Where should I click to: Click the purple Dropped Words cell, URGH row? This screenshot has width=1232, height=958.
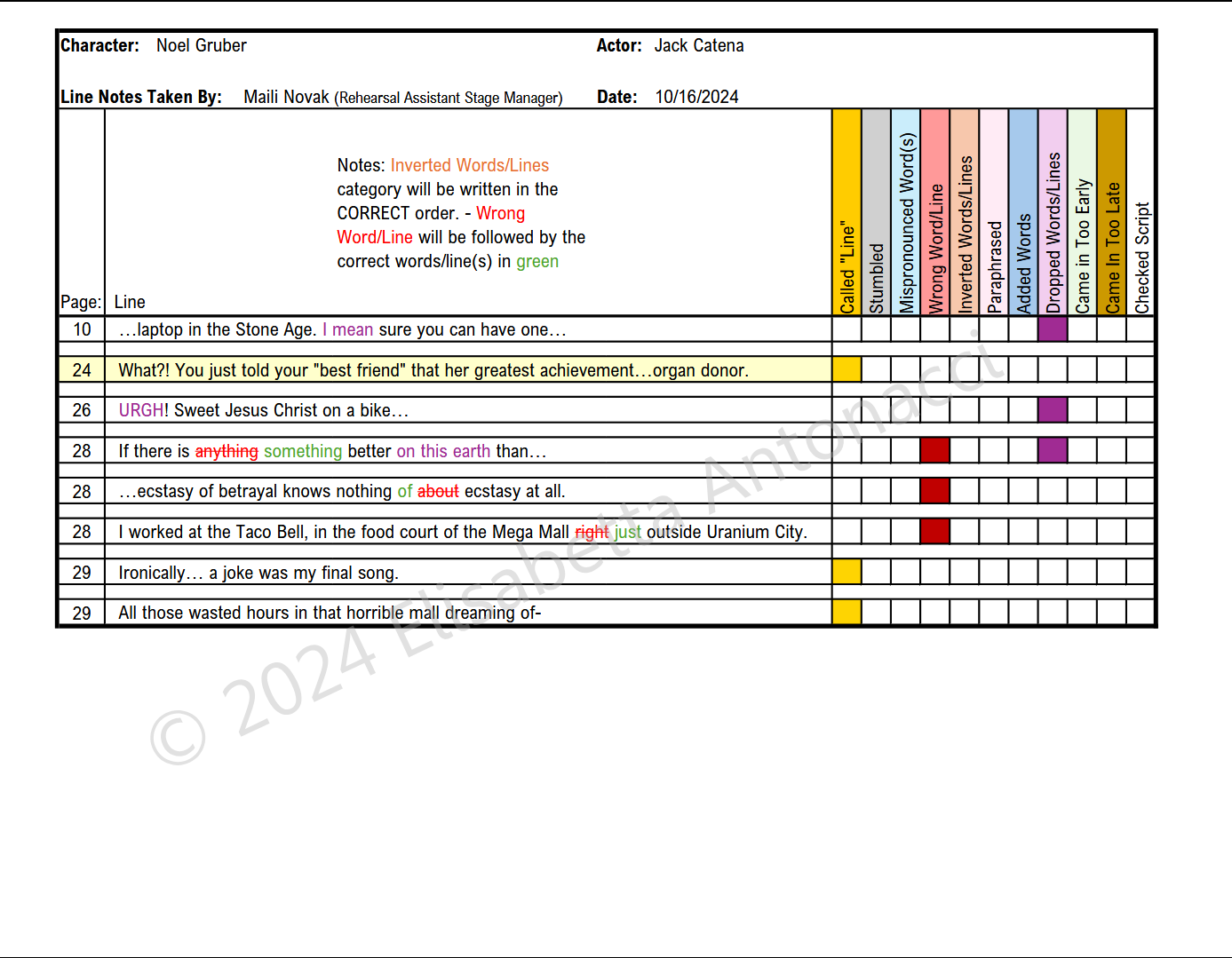[x=1053, y=410]
